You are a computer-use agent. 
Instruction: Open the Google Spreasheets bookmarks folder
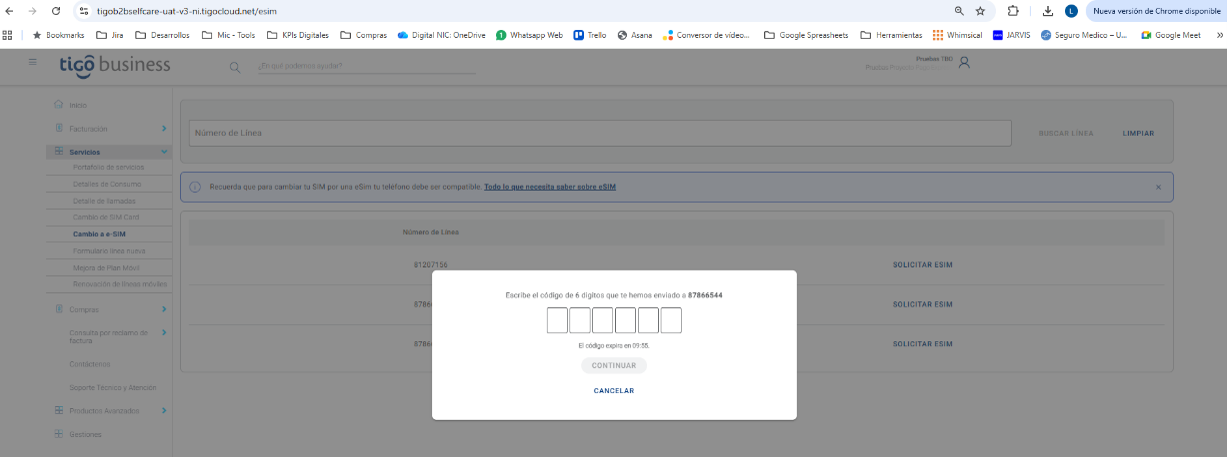[805, 34]
